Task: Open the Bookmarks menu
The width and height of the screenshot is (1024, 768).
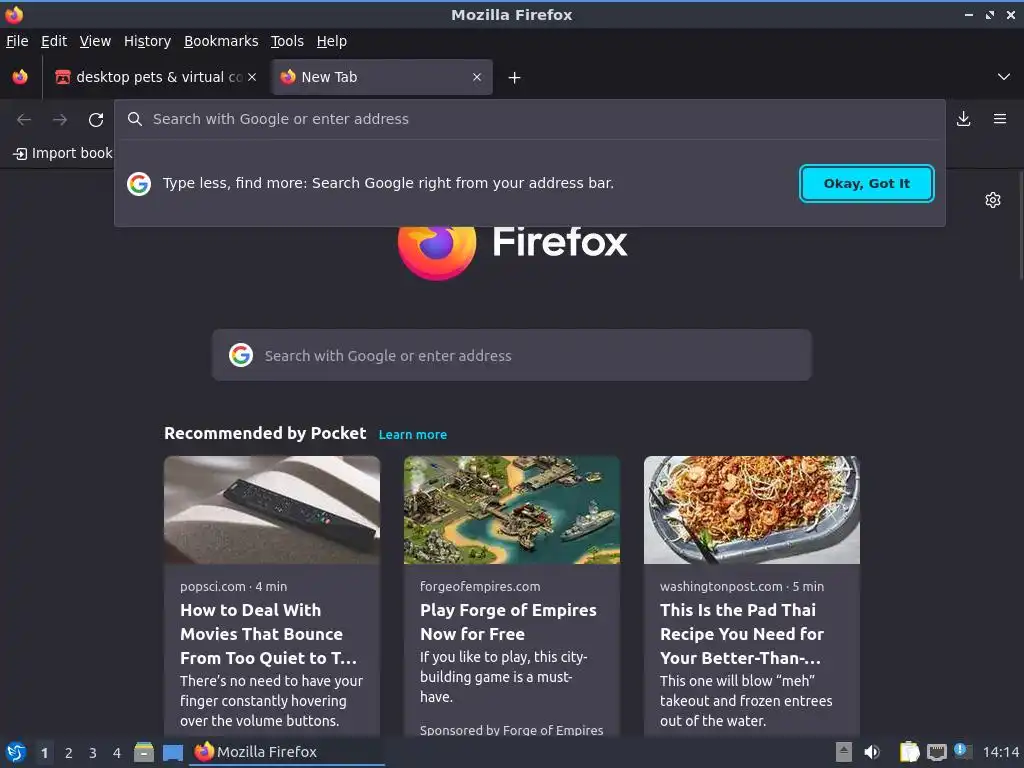Action: [x=221, y=41]
